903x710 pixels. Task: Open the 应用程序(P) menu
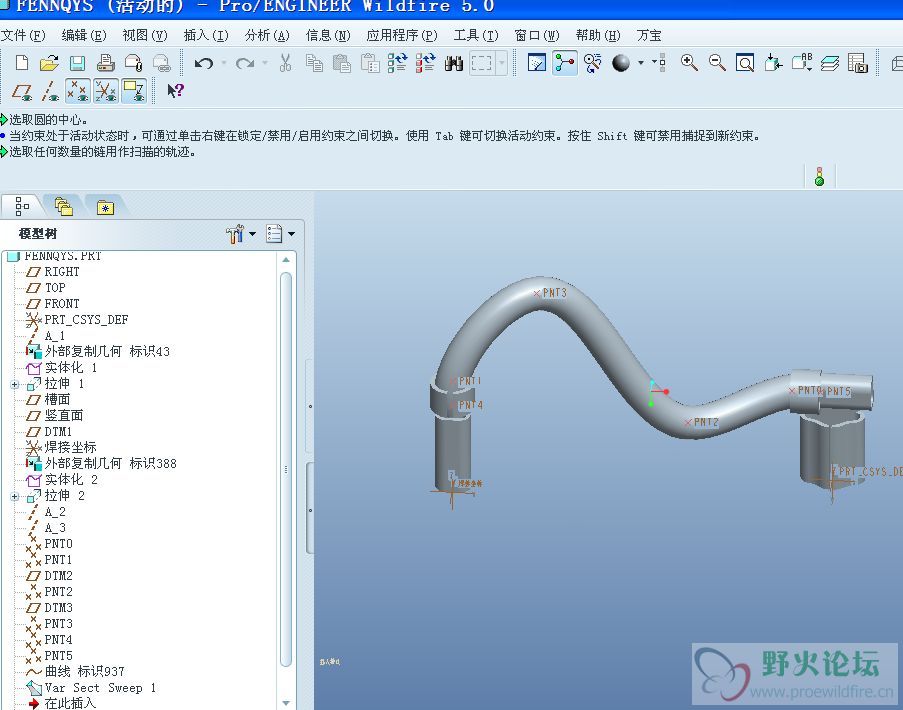click(402, 36)
